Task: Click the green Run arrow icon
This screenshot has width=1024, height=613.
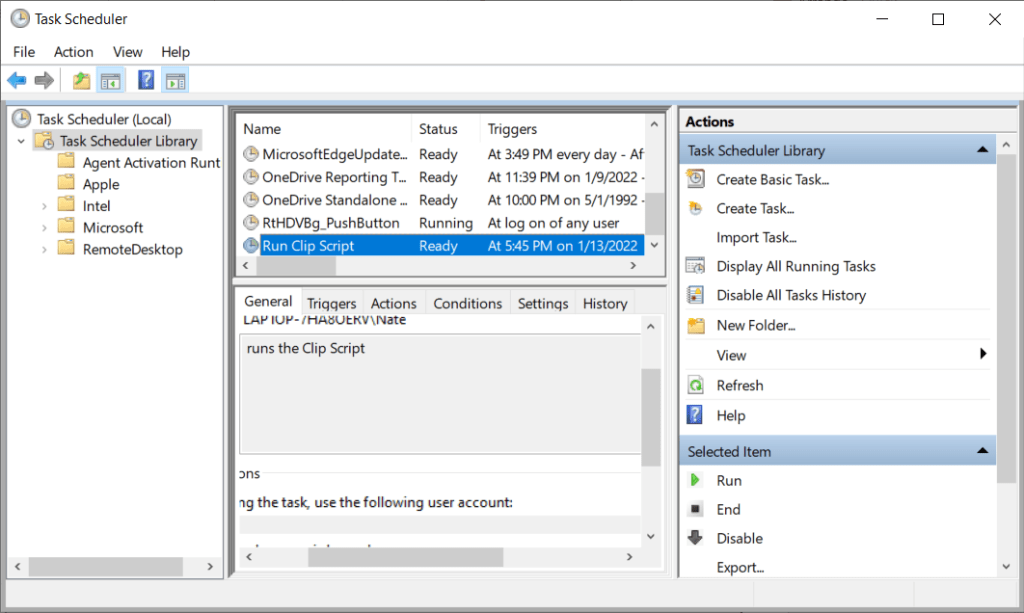Action: [x=695, y=481]
